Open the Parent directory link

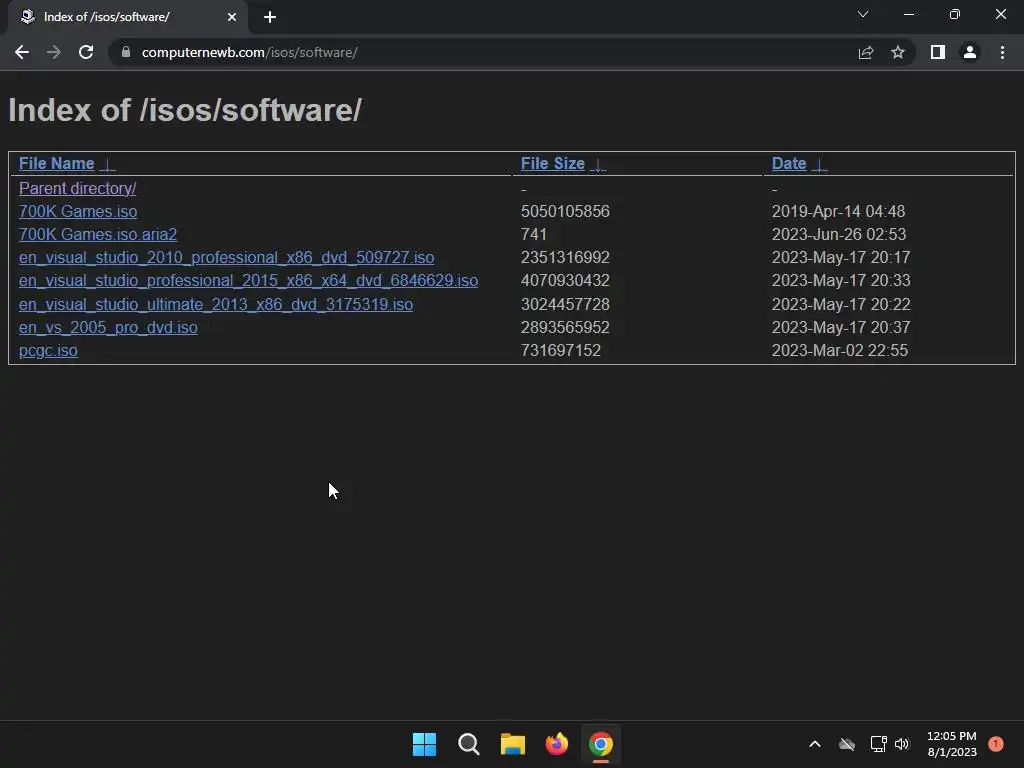tap(78, 188)
